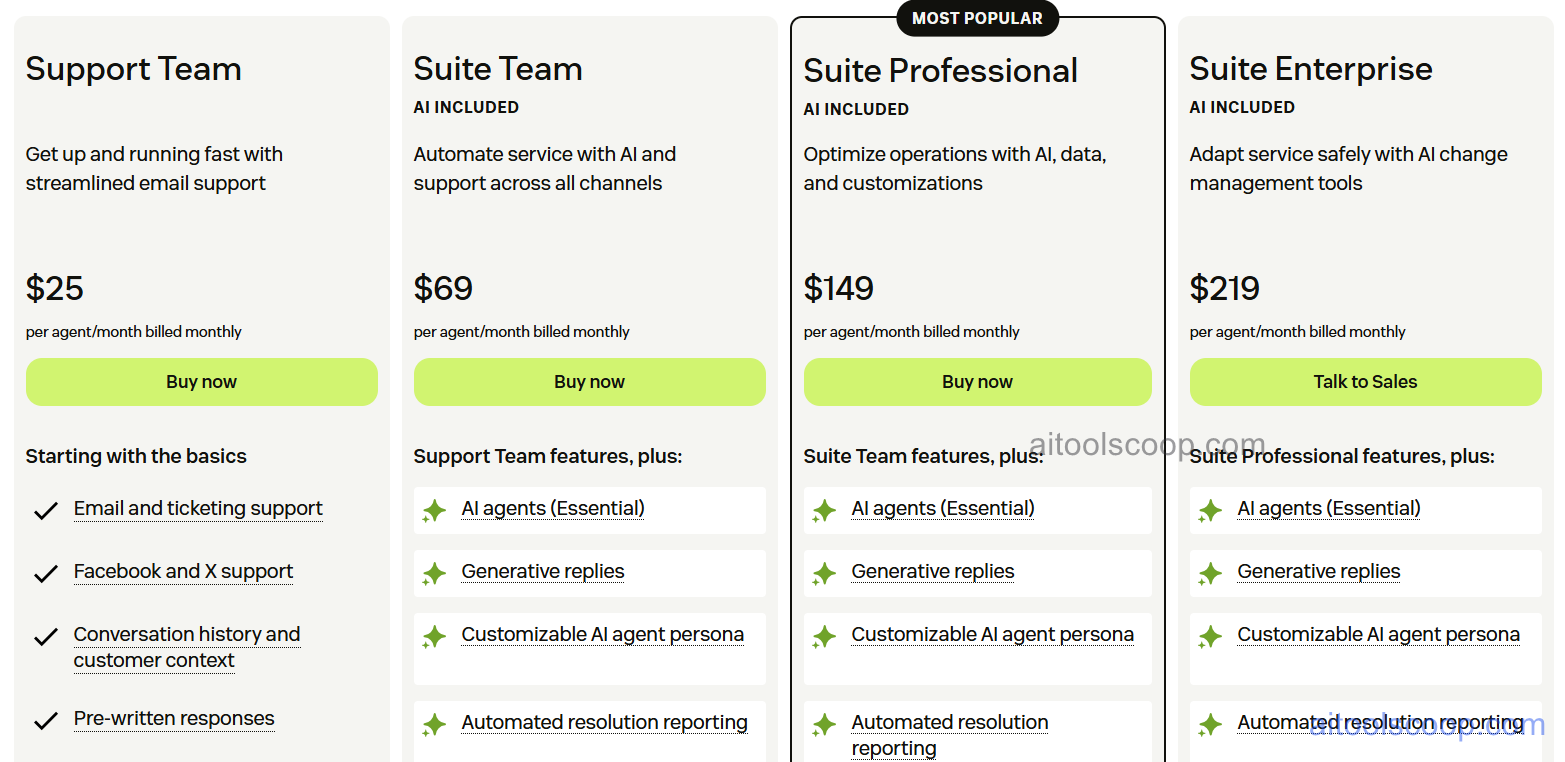
Task: Open the Email and ticketing support link
Action: click(197, 509)
